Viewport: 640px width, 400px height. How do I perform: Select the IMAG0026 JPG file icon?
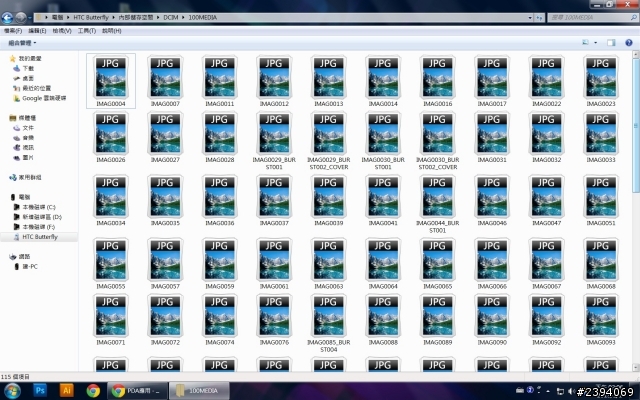(x=111, y=133)
